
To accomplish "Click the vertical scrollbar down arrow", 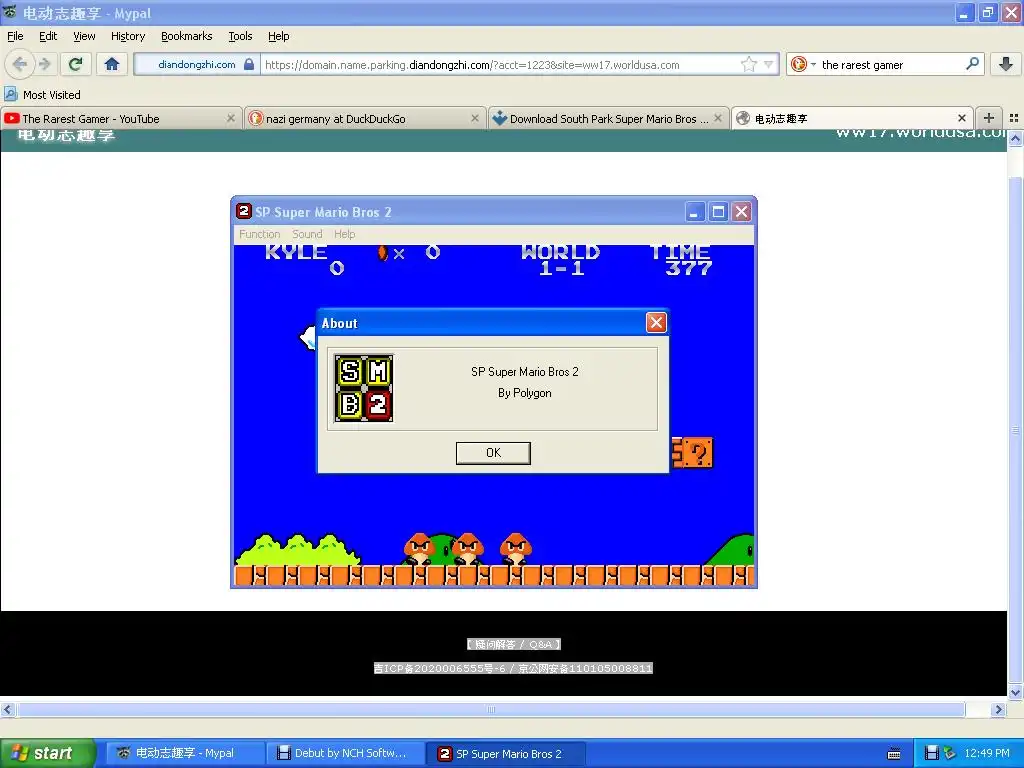I will [x=1015, y=693].
